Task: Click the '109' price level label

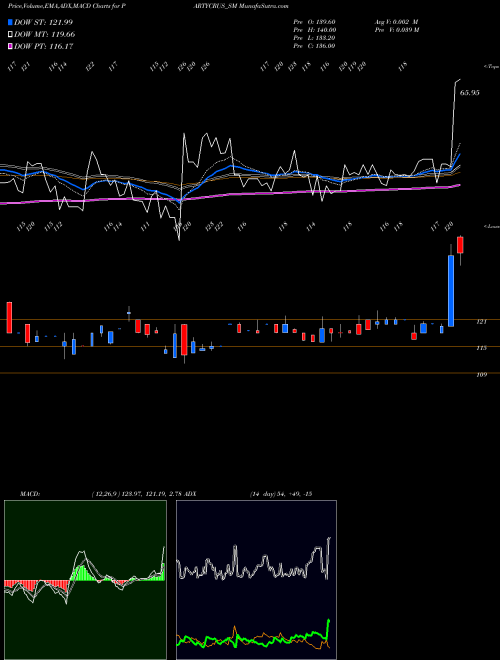Action: click(x=481, y=375)
